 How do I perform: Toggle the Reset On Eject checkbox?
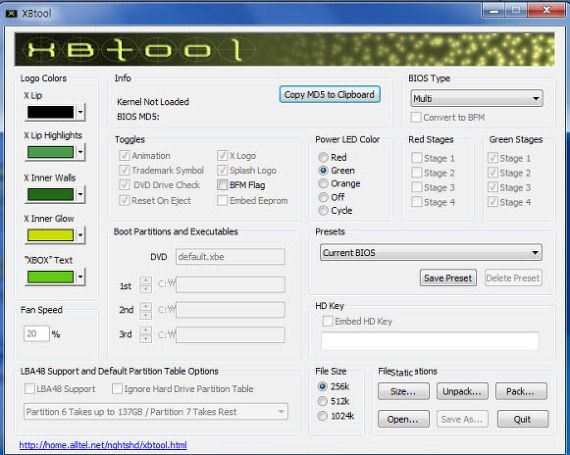click(x=124, y=200)
